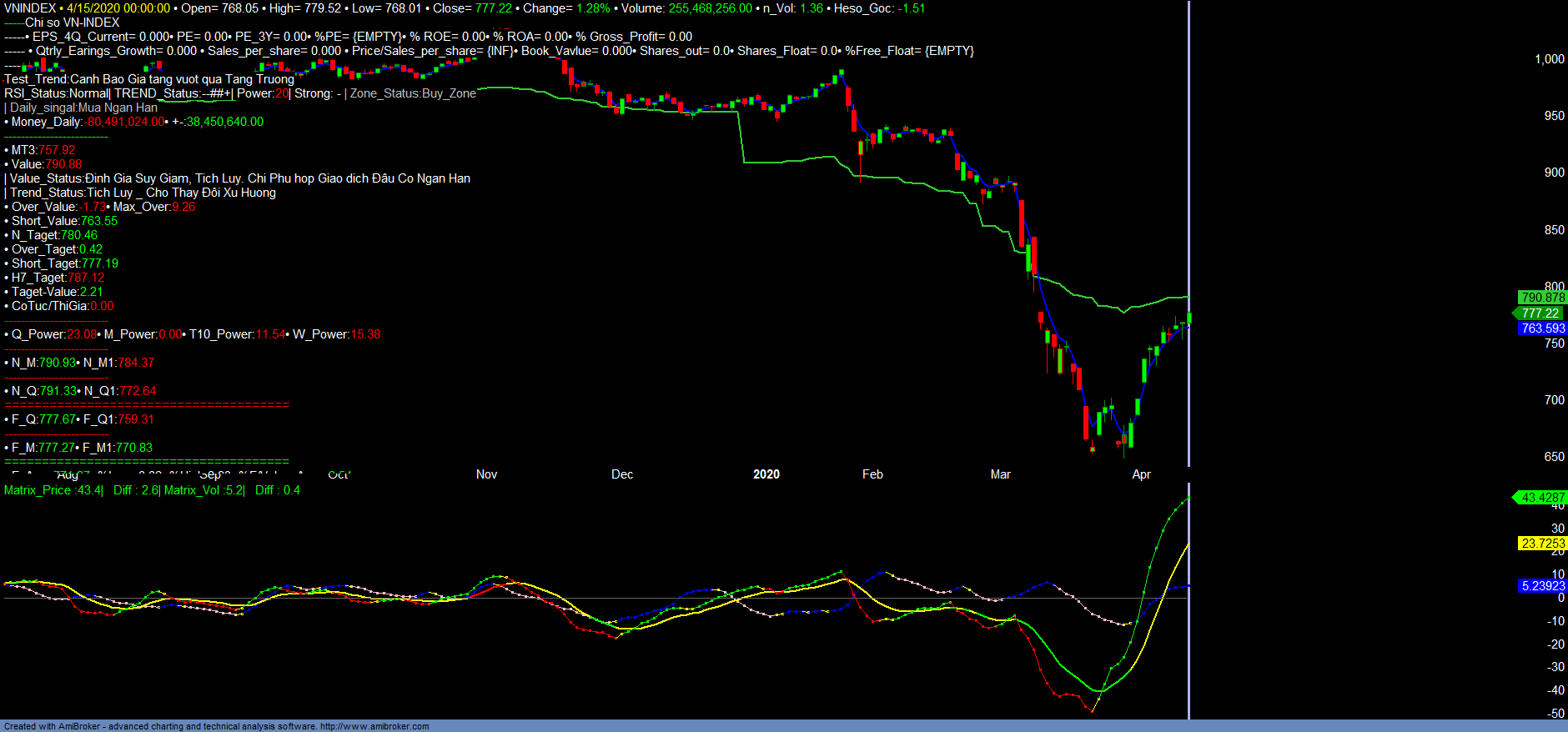Click the -50 label on indicator axis
Image resolution: width=1568 pixels, height=732 pixels.
click(1555, 714)
